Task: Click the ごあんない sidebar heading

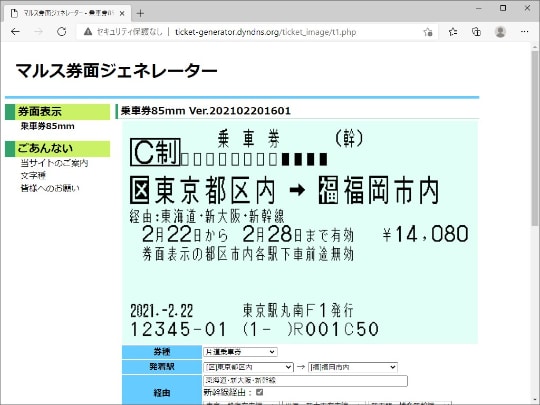Action: 58,148
